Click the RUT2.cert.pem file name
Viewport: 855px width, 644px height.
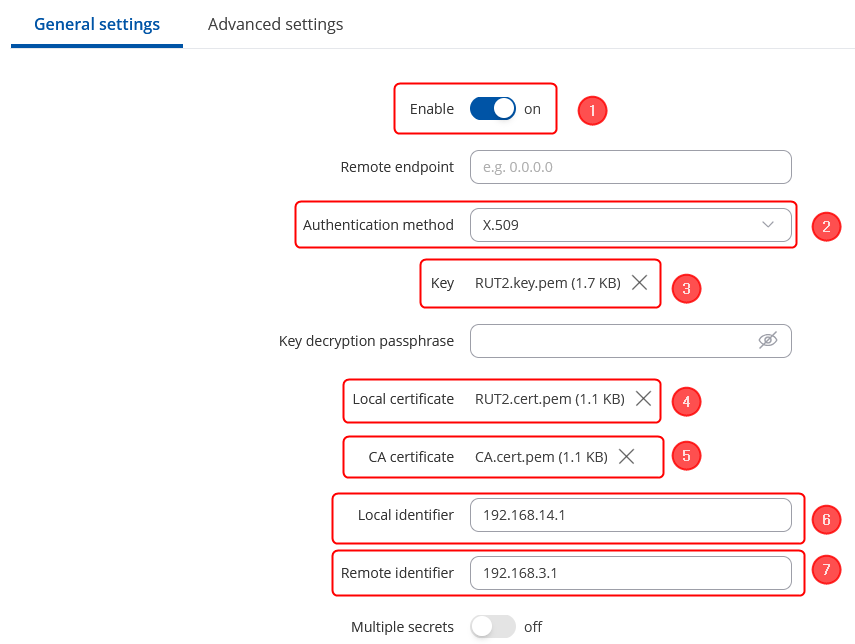tap(549, 399)
